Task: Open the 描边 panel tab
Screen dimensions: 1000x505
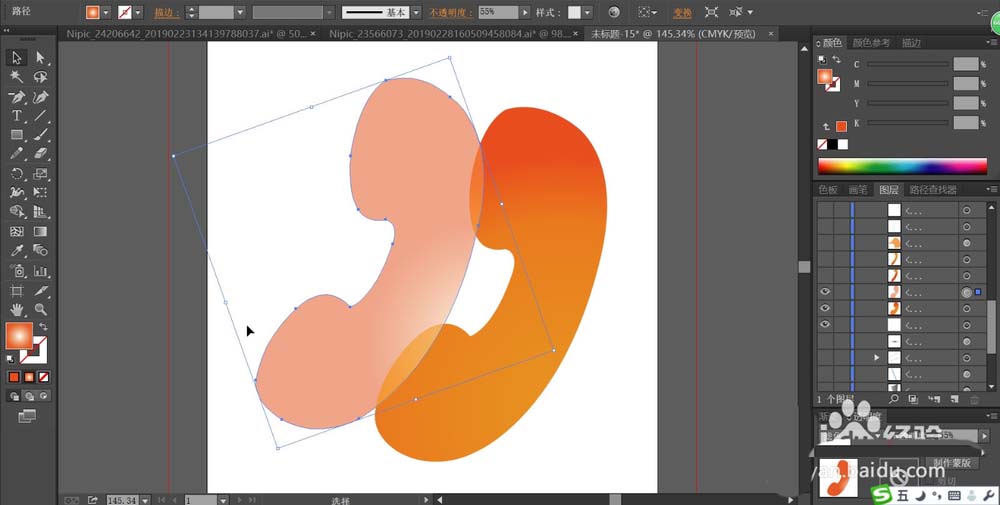Action: (911, 43)
